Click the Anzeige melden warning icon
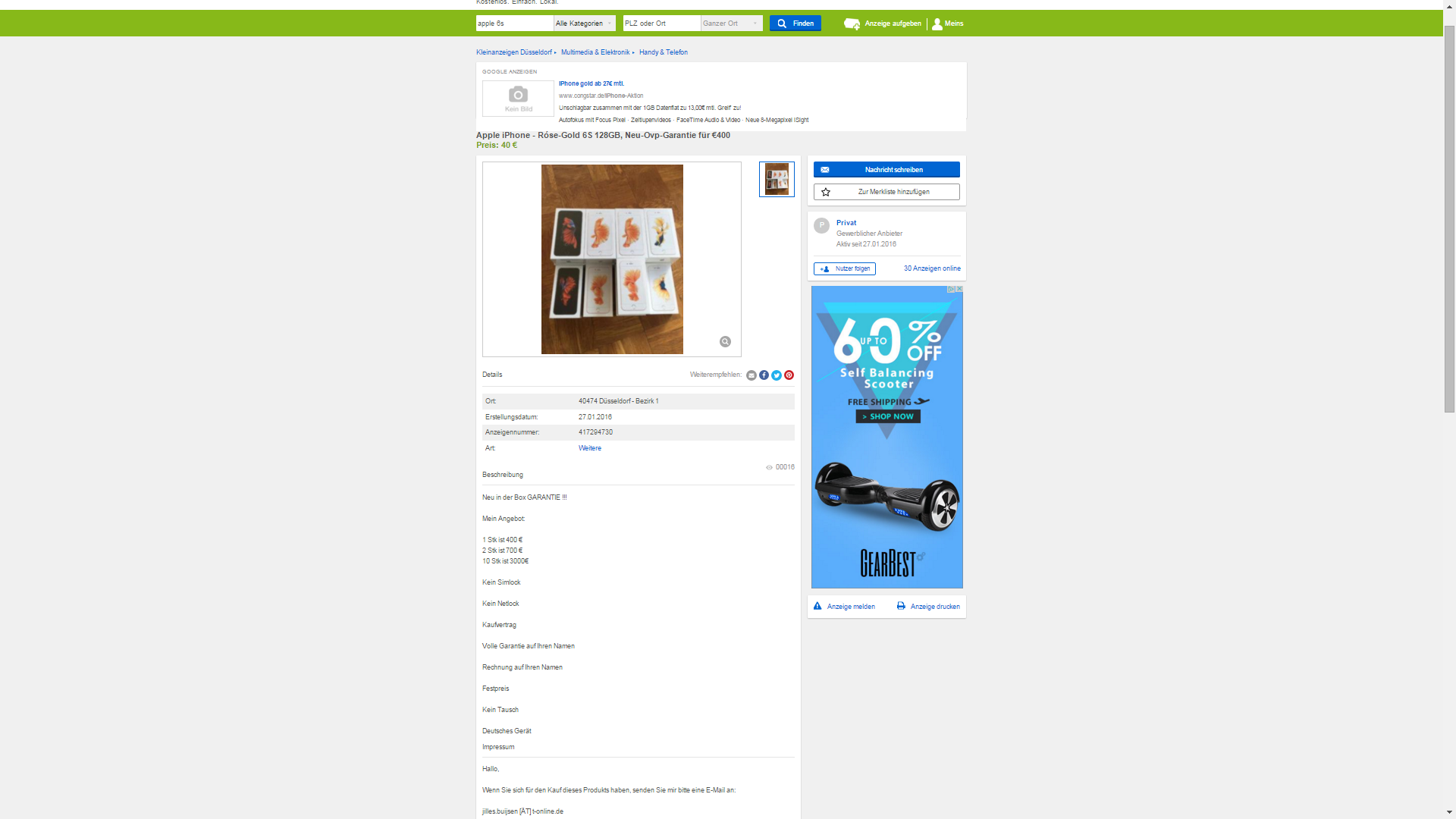Image resolution: width=1456 pixels, height=819 pixels. click(x=817, y=606)
